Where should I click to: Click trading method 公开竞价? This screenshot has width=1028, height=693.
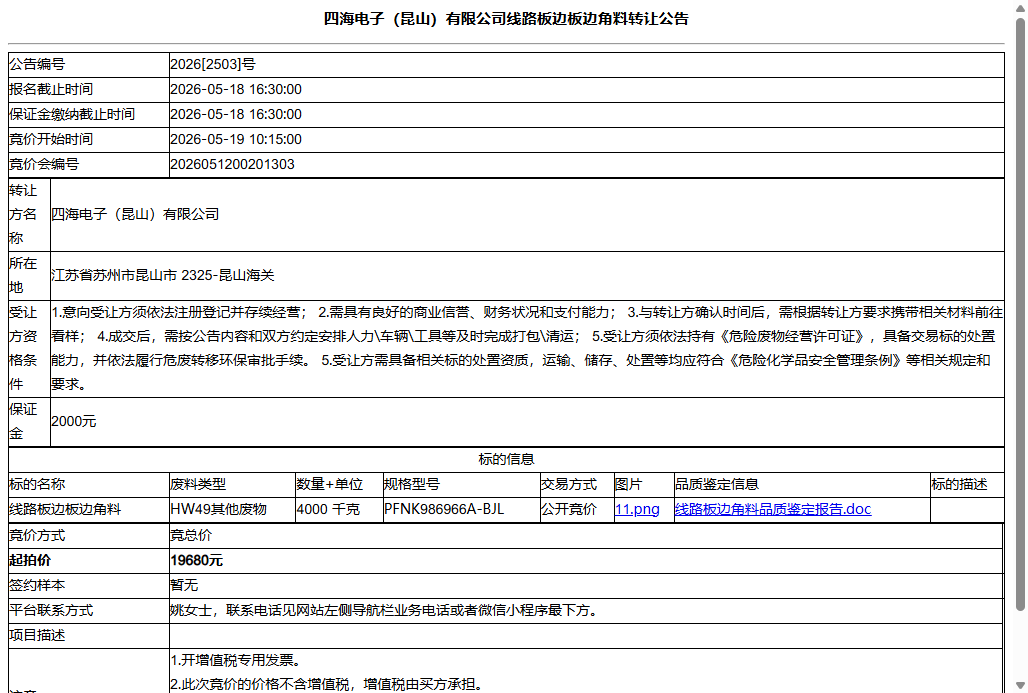point(568,509)
